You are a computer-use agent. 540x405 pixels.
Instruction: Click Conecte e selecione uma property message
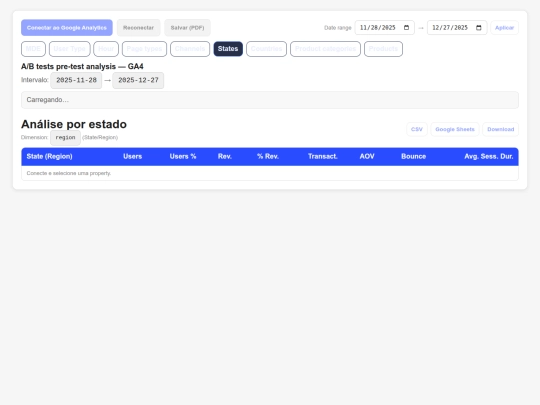point(69,173)
